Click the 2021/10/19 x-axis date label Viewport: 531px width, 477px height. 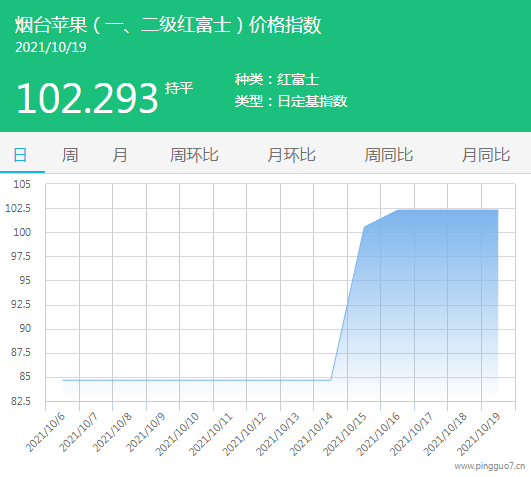pyautogui.click(x=479, y=434)
